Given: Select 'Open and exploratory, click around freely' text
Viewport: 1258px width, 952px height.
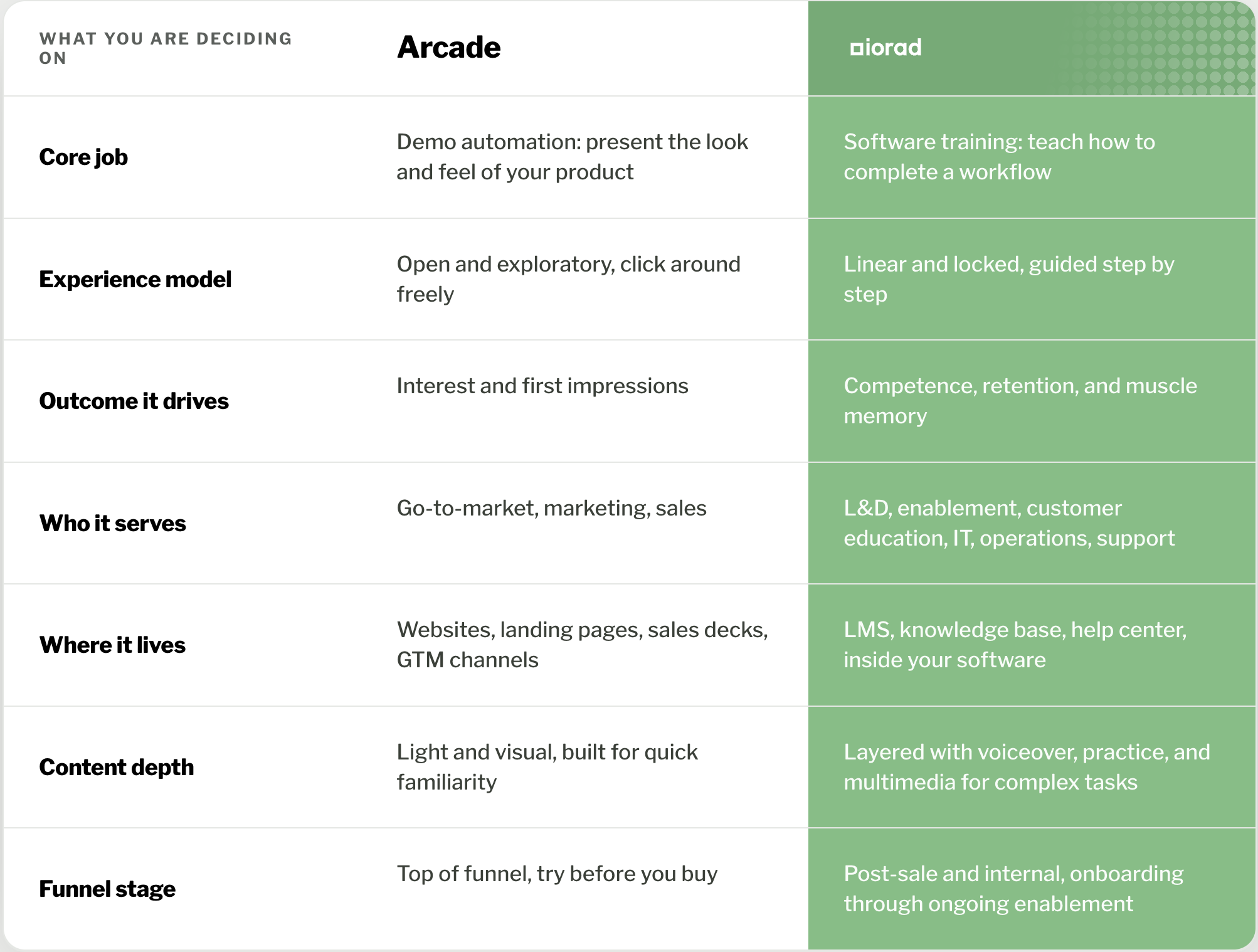Looking at the screenshot, I should pos(569,279).
